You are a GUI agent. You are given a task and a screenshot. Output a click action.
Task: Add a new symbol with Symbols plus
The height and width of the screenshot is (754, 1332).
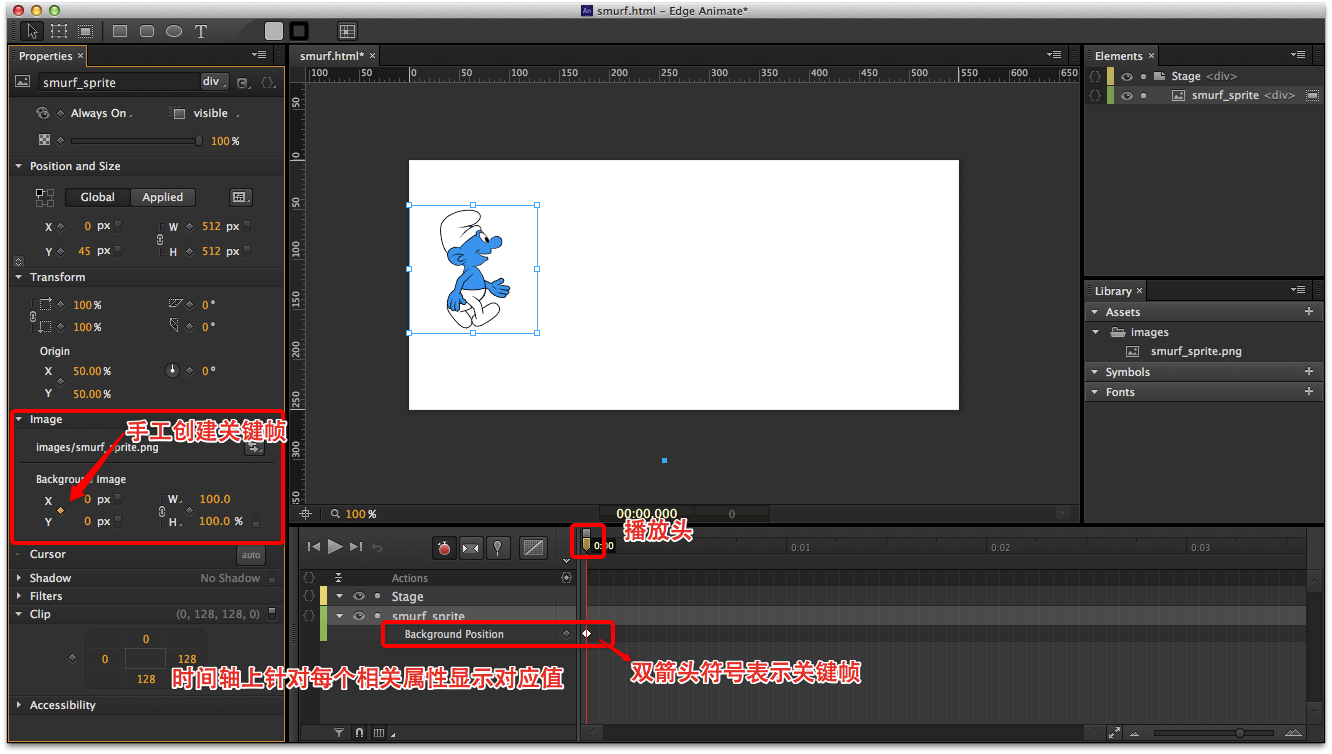[1309, 372]
